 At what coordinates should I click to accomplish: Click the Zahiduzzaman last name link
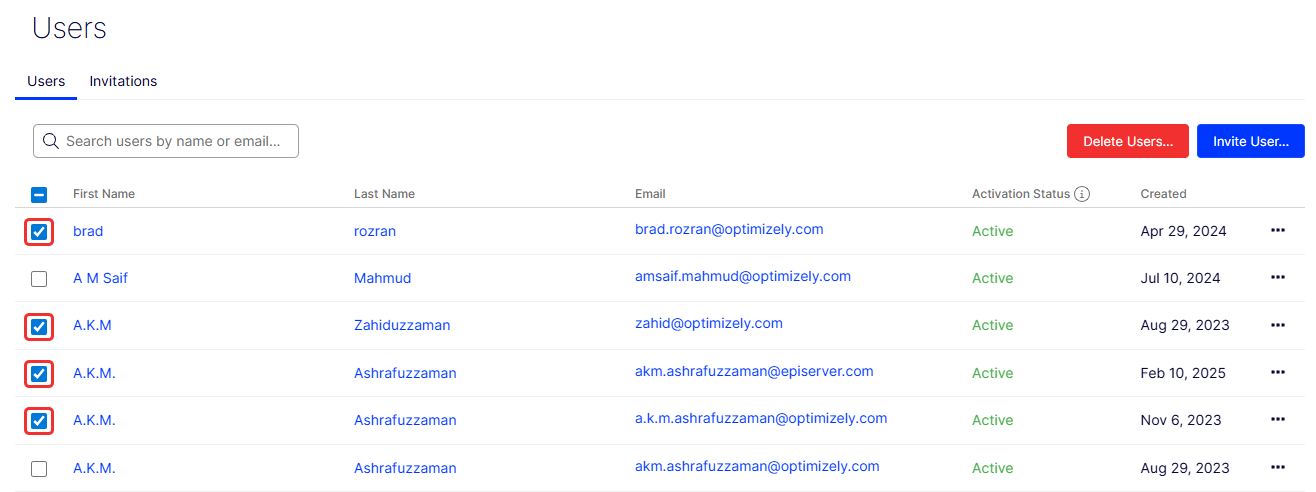[x=402, y=325]
